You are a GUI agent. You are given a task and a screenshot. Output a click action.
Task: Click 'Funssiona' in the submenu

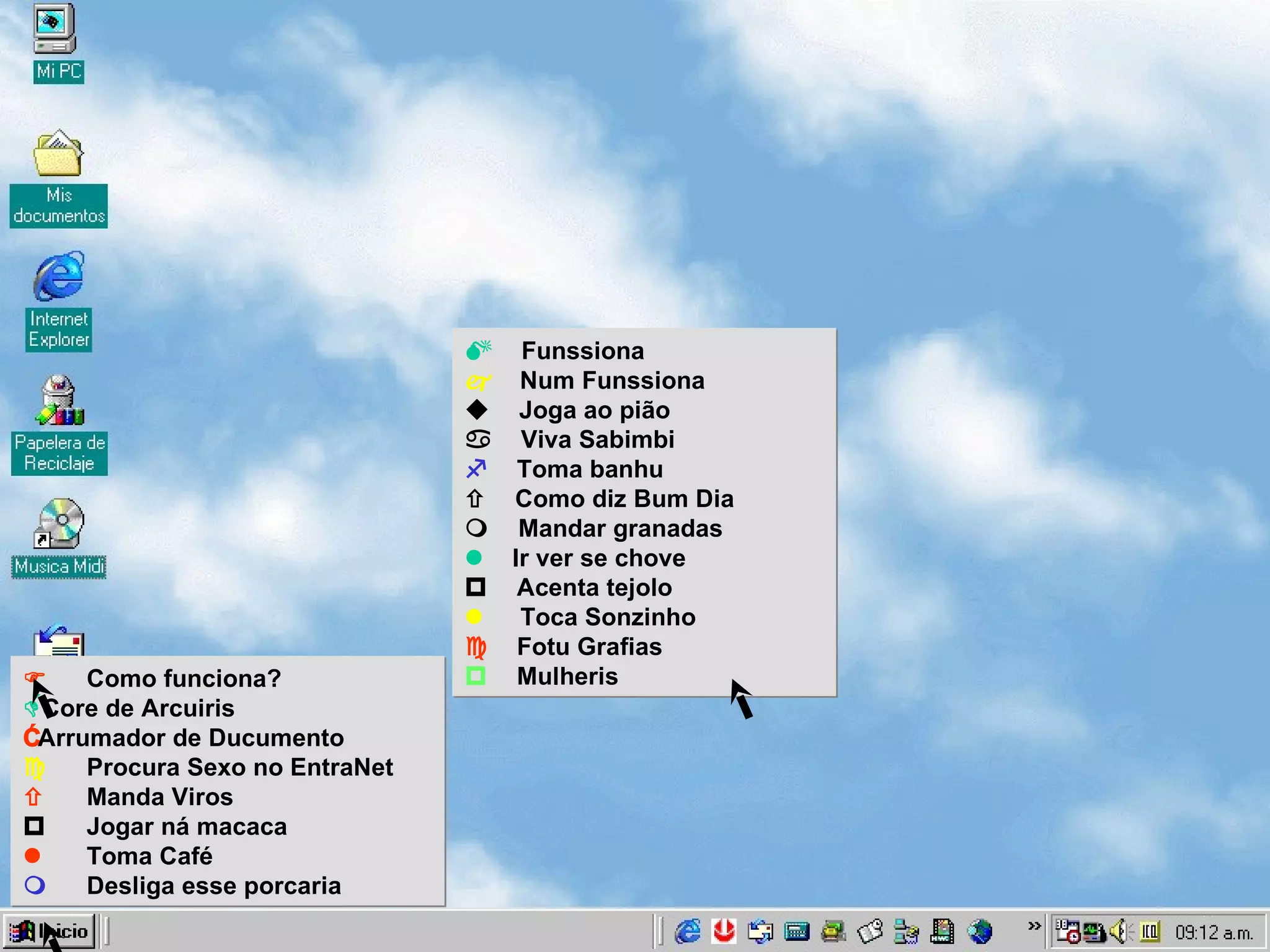[x=582, y=351]
